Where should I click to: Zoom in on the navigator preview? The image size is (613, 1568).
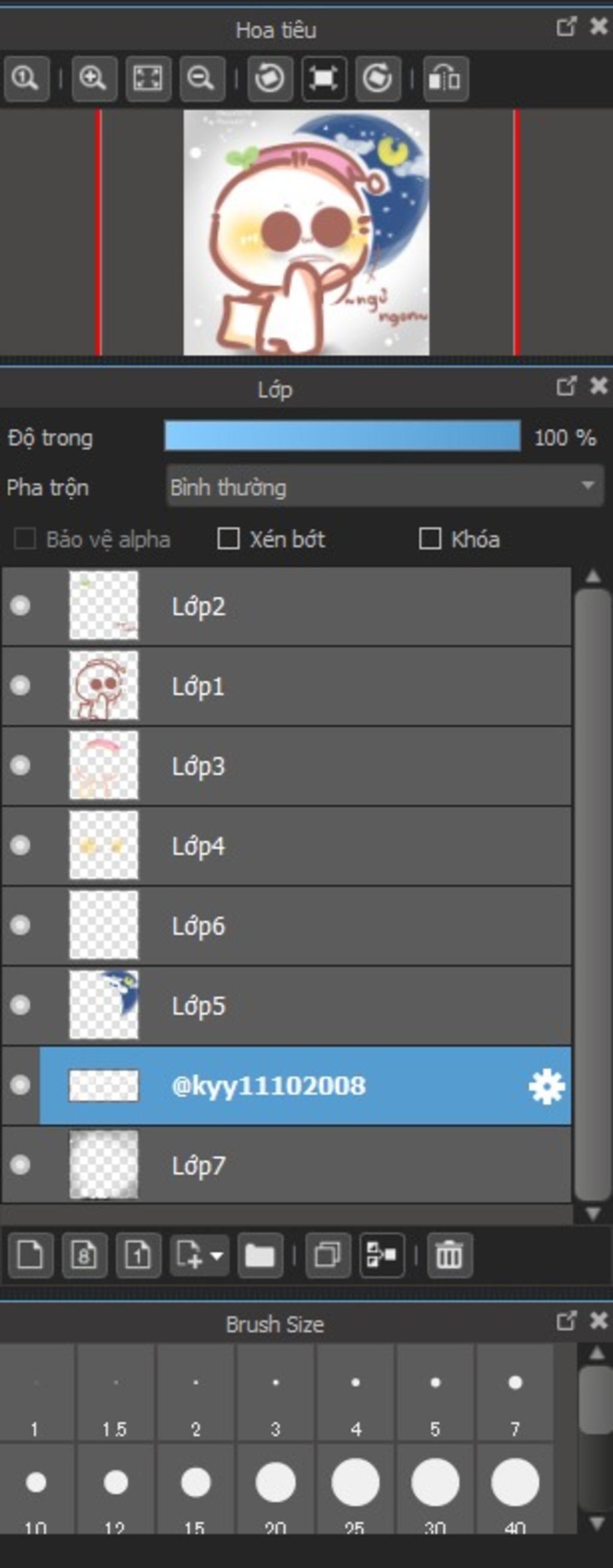(x=93, y=78)
